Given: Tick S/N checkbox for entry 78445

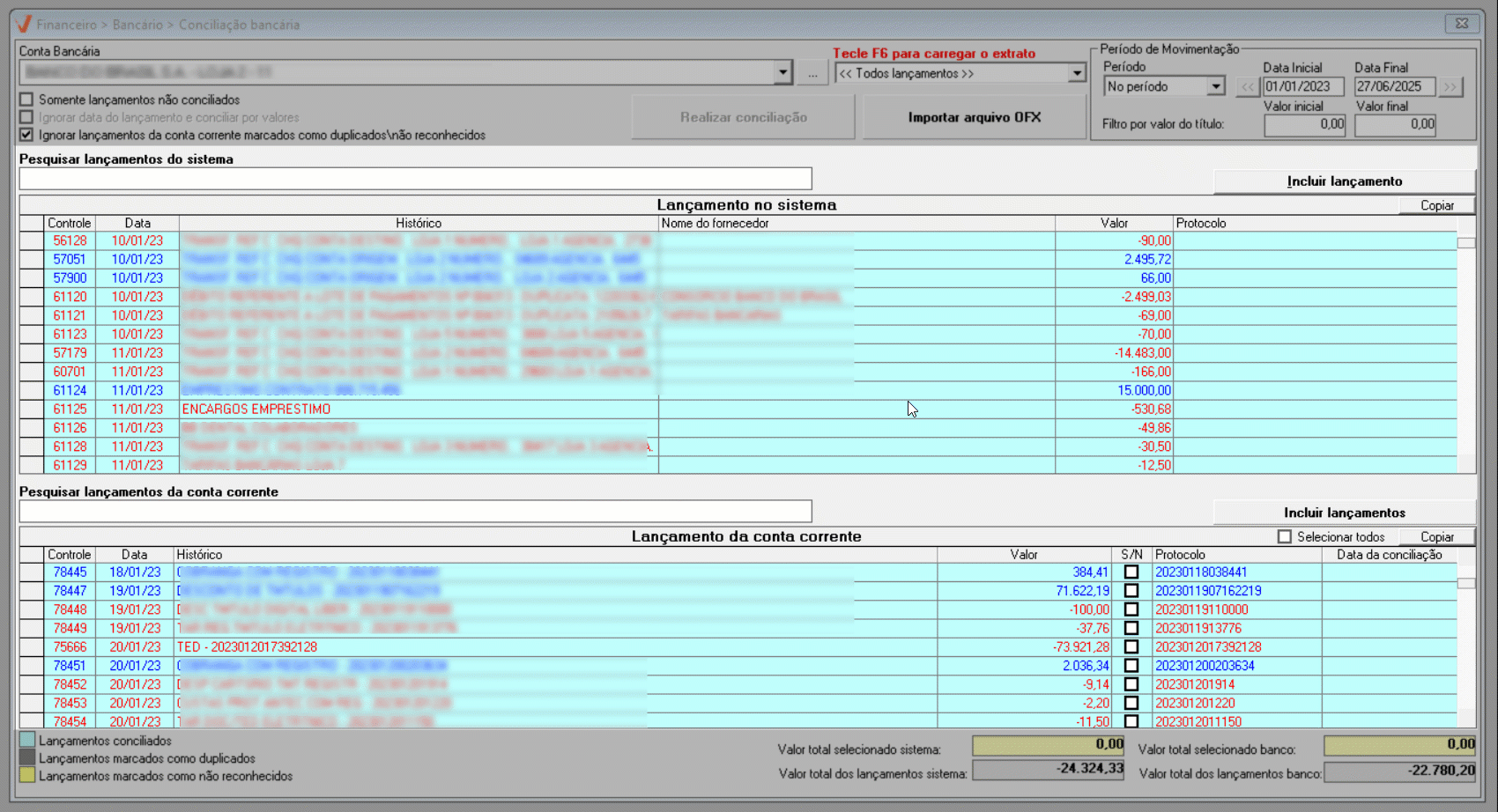Looking at the screenshot, I should [1131, 572].
